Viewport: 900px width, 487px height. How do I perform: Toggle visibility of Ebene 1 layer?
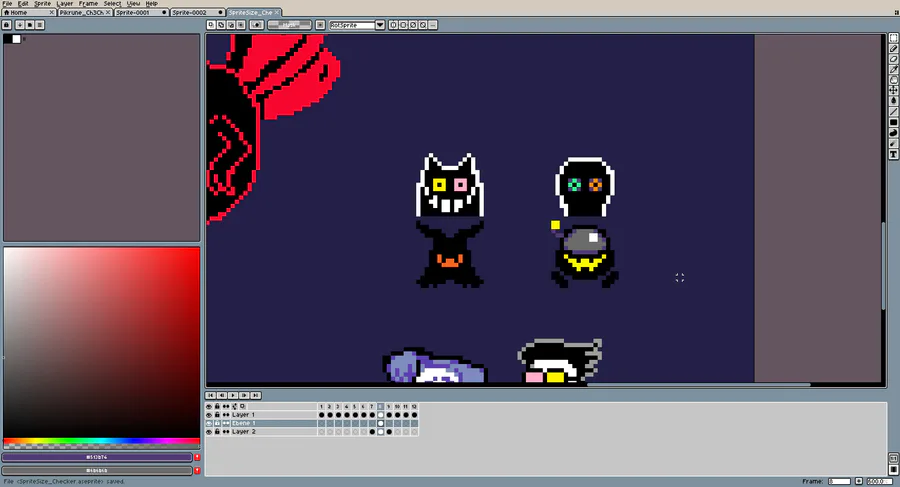point(209,423)
